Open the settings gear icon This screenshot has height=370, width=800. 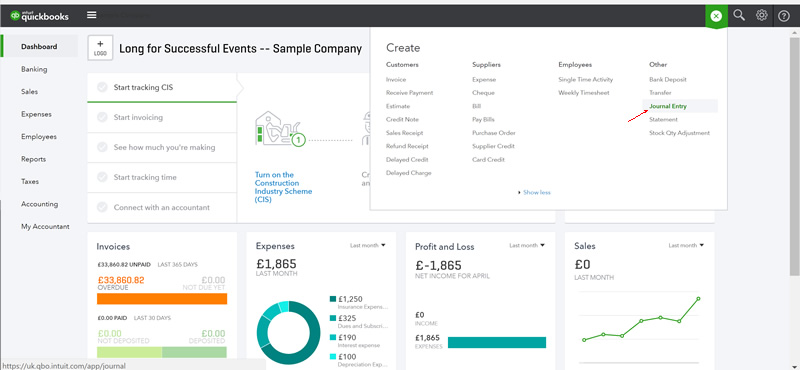[x=761, y=15]
